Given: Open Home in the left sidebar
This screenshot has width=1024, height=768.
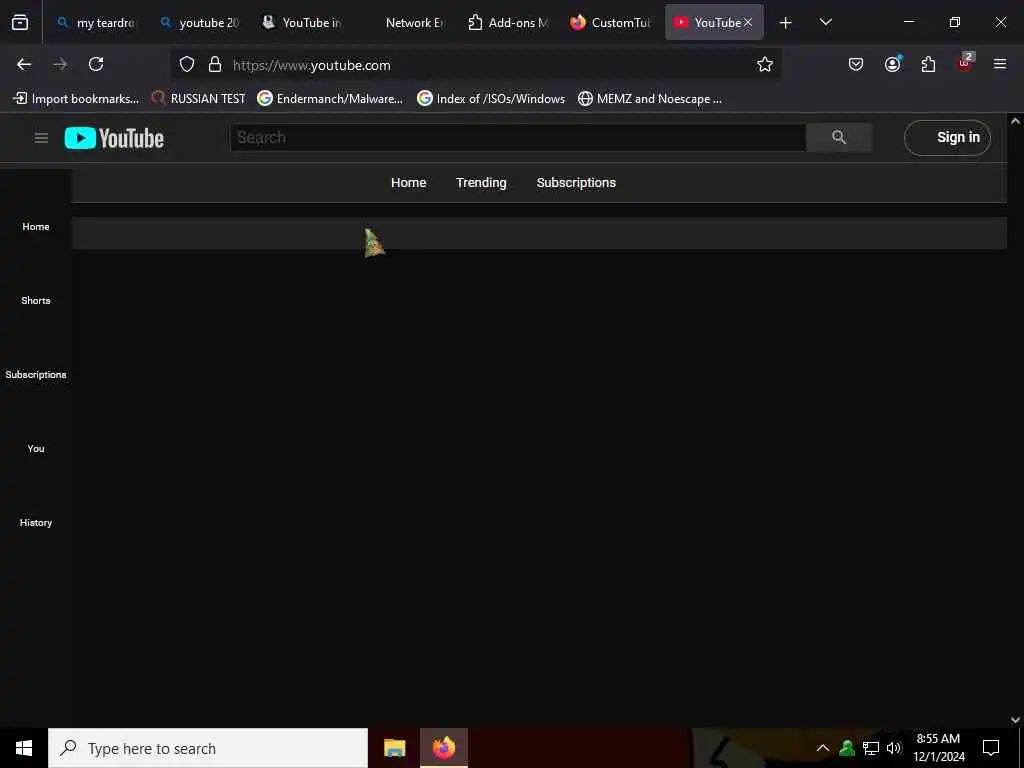Looking at the screenshot, I should click(36, 227).
